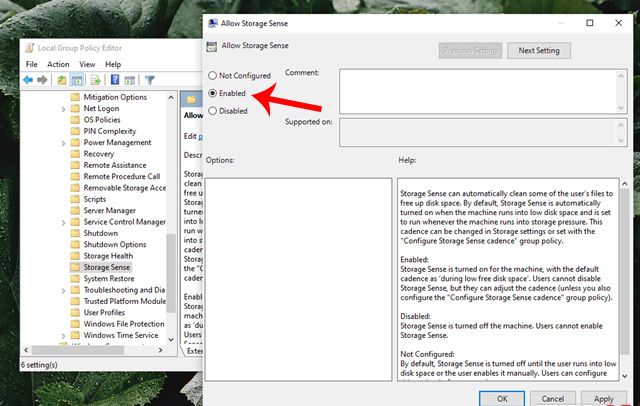Viewport: 640px width, 406px height.
Task: Click the System Restore folder icon
Action: [x=75, y=278]
